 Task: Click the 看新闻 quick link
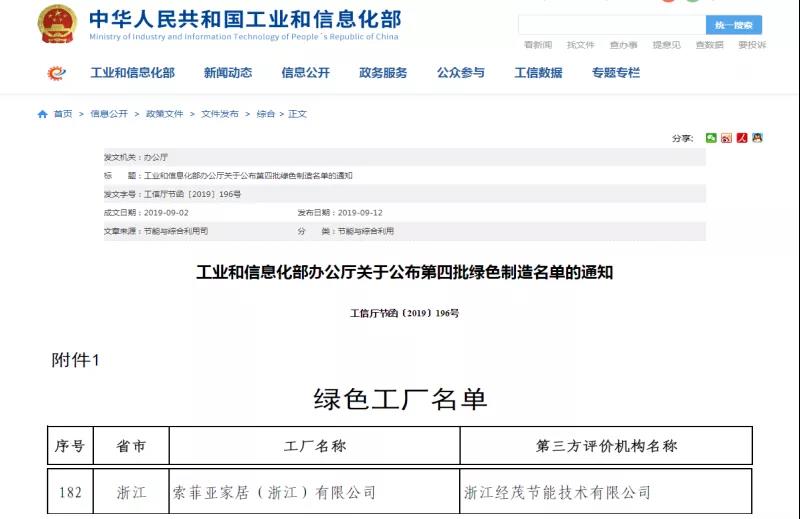click(x=538, y=45)
